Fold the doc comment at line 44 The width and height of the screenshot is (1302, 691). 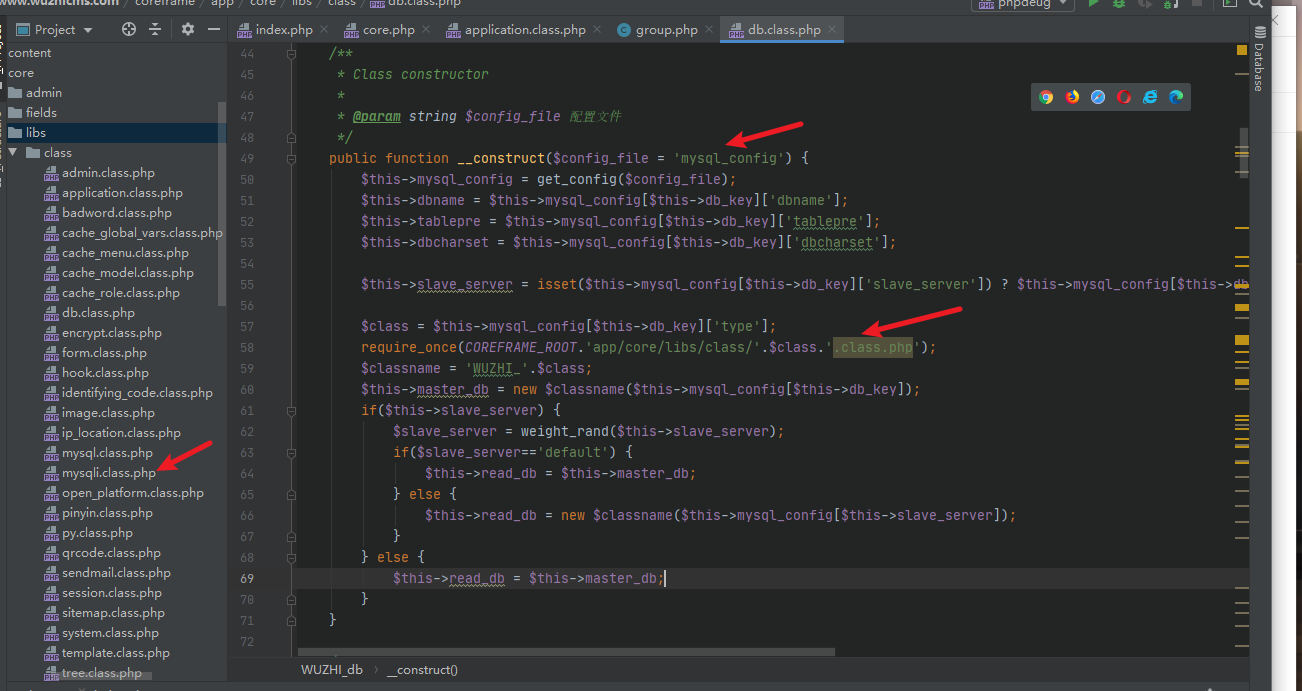pos(291,54)
